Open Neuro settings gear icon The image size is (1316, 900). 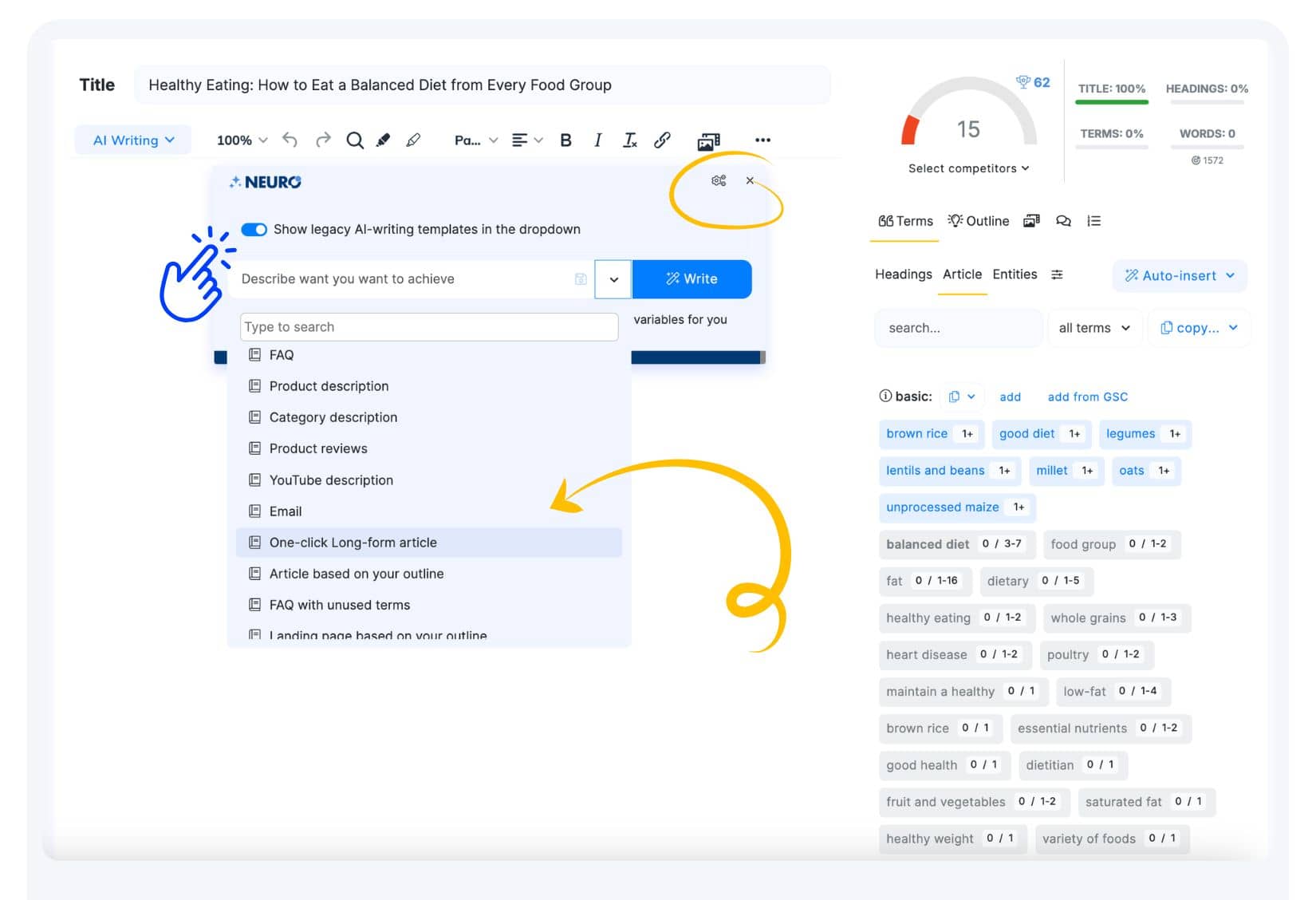(x=719, y=181)
